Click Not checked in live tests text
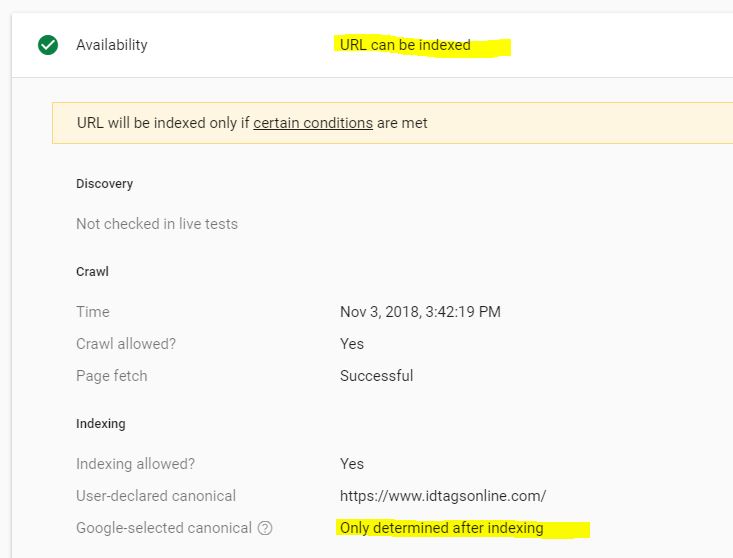 pyautogui.click(x=157, y=224)
